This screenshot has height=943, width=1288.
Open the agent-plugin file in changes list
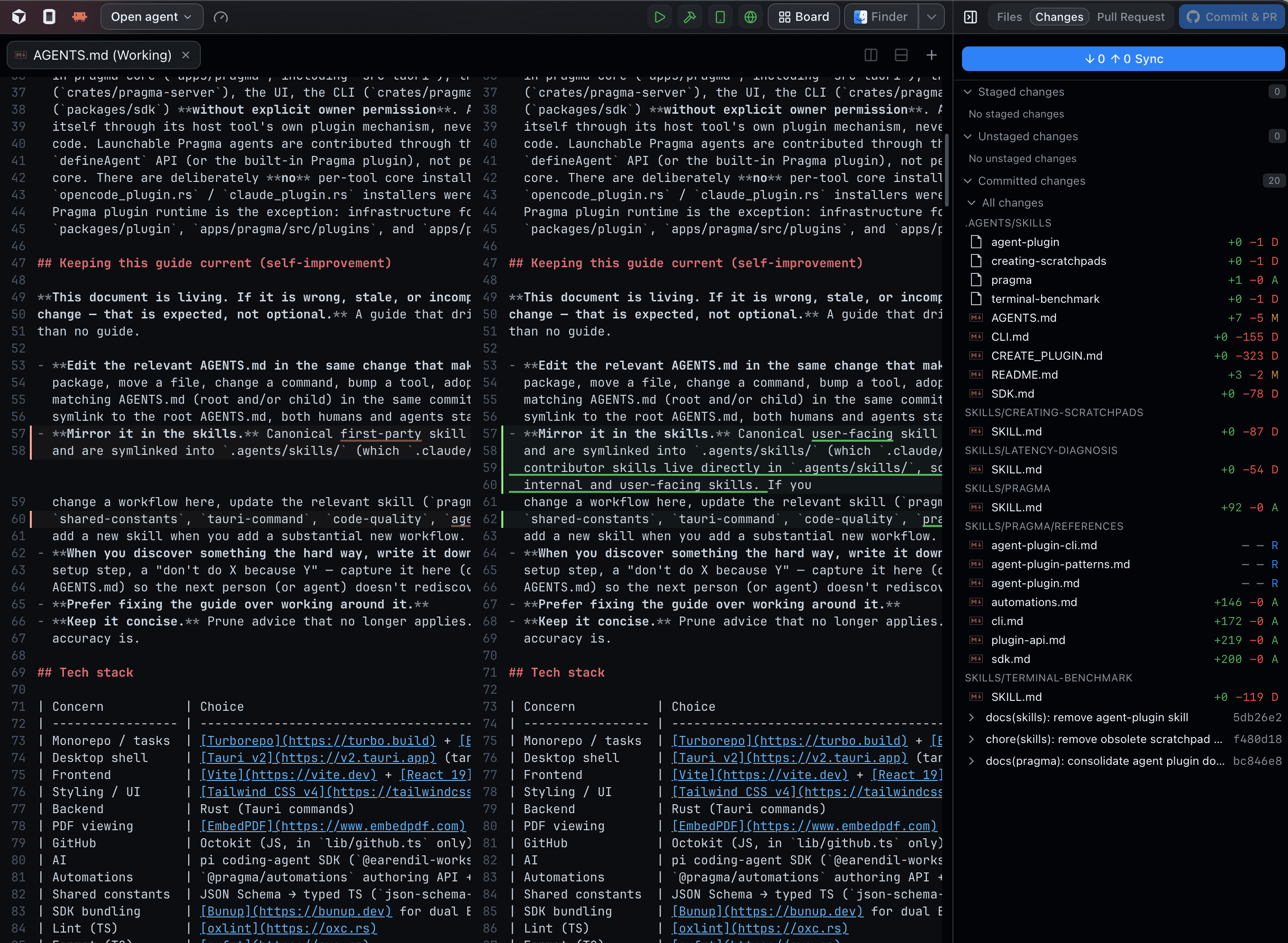(1123, 242)
